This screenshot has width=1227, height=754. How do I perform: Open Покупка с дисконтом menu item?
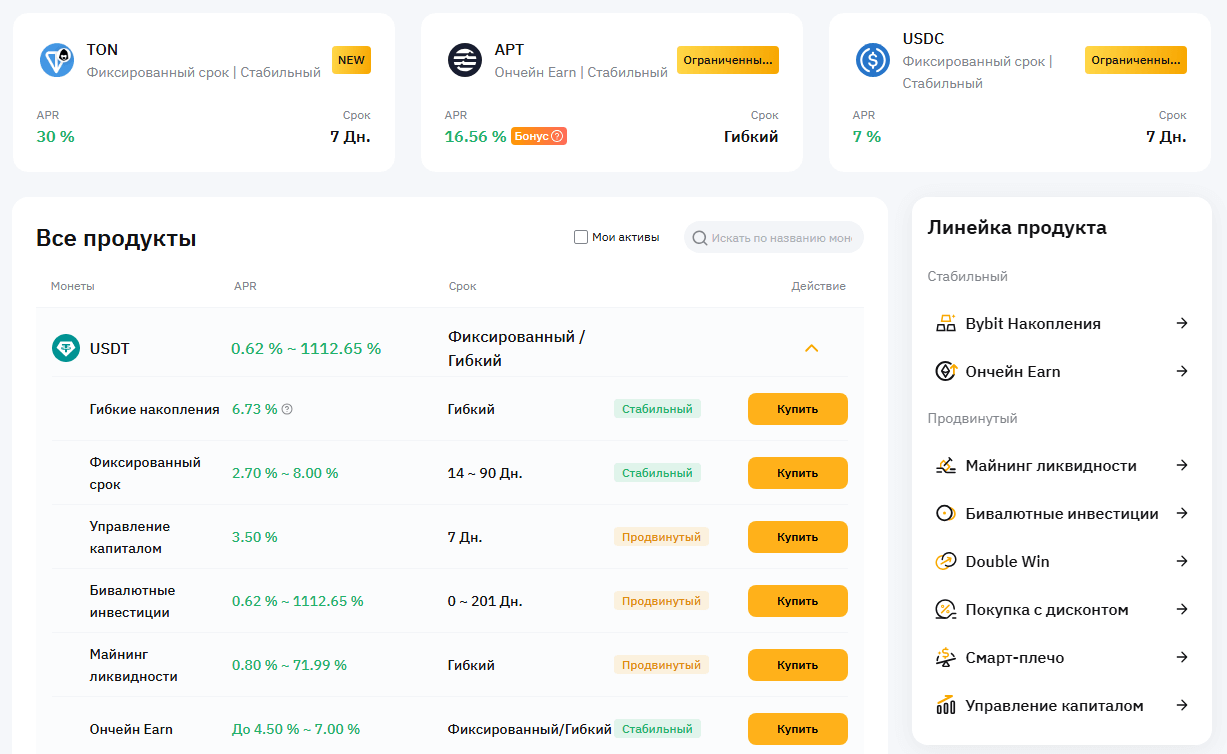pos(1046,609)
